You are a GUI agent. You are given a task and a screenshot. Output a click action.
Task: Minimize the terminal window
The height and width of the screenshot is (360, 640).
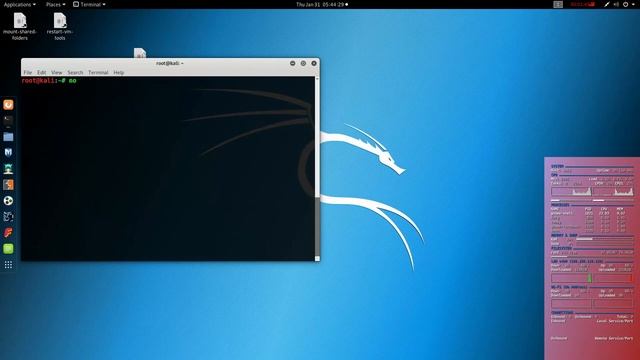tap(293, 63)
